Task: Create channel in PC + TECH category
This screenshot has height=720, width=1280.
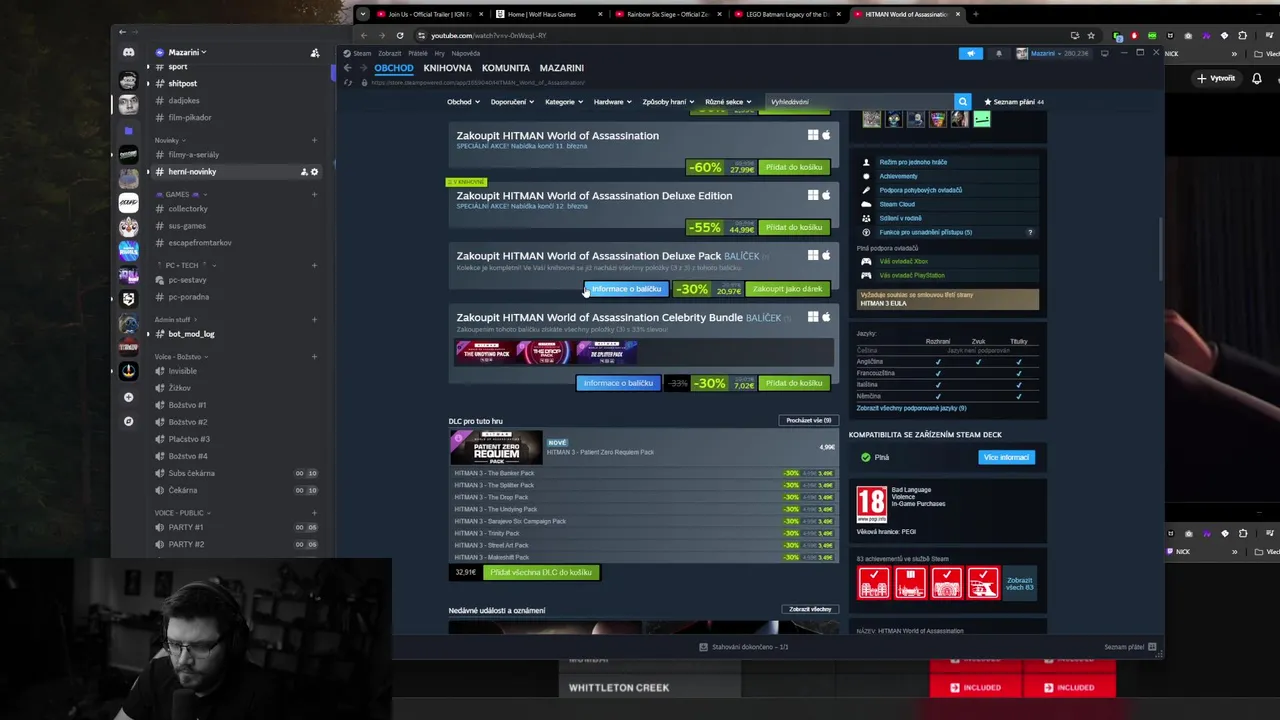Action: click(x=314, y=265)
